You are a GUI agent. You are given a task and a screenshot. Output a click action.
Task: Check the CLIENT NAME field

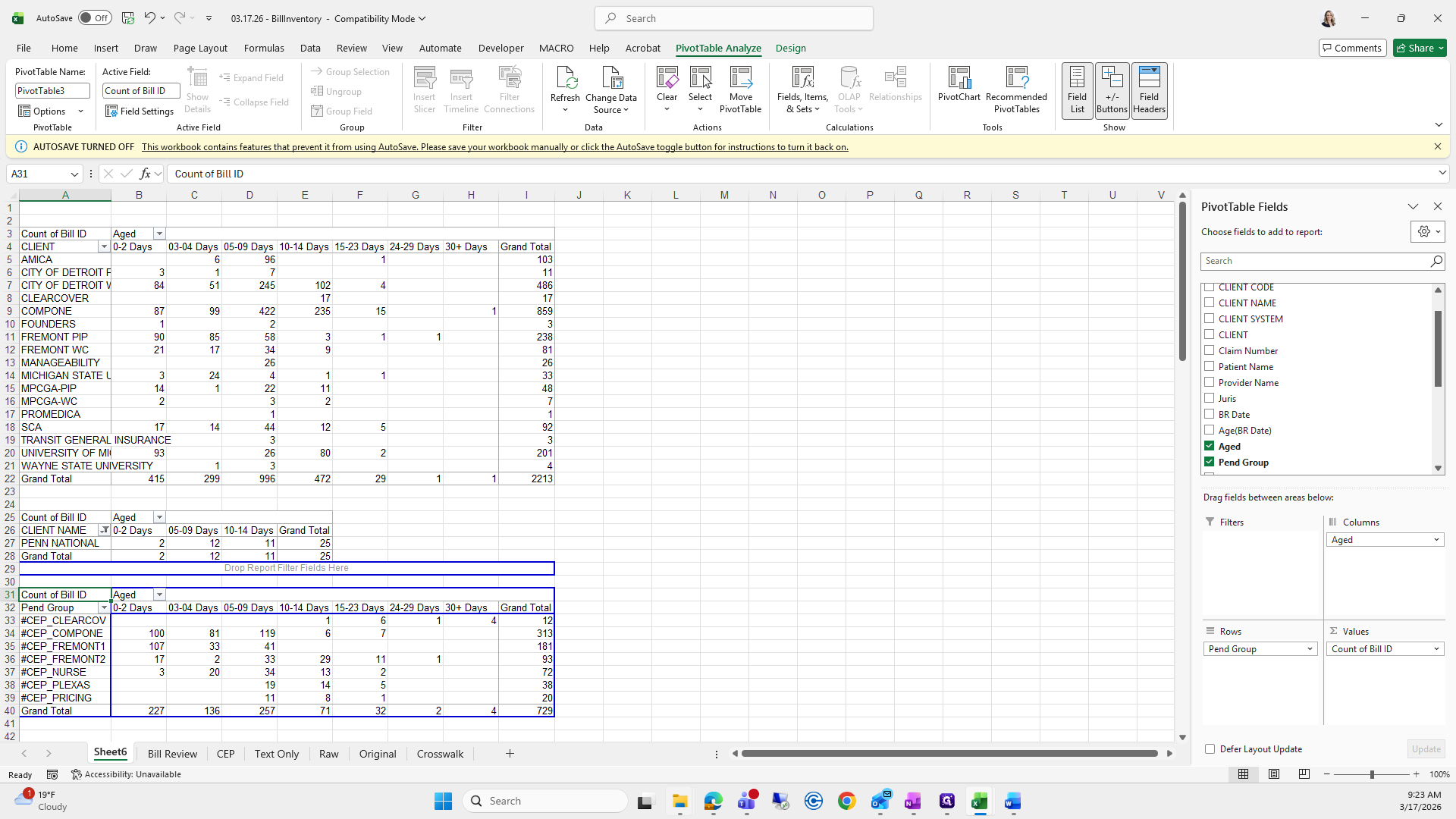point(1210,303)
